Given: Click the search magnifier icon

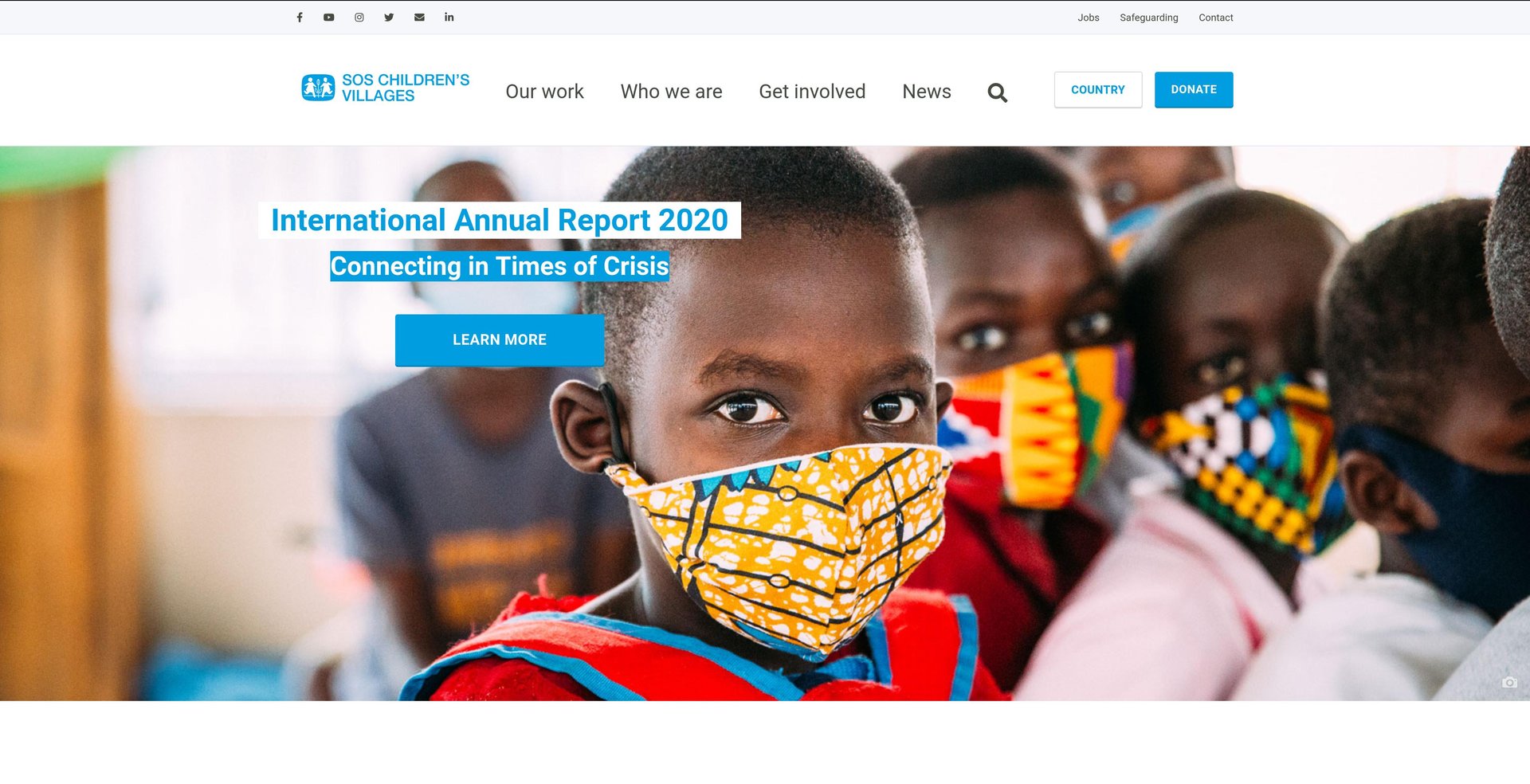Looking at the screenshot, I should click(x=998, y=92).
